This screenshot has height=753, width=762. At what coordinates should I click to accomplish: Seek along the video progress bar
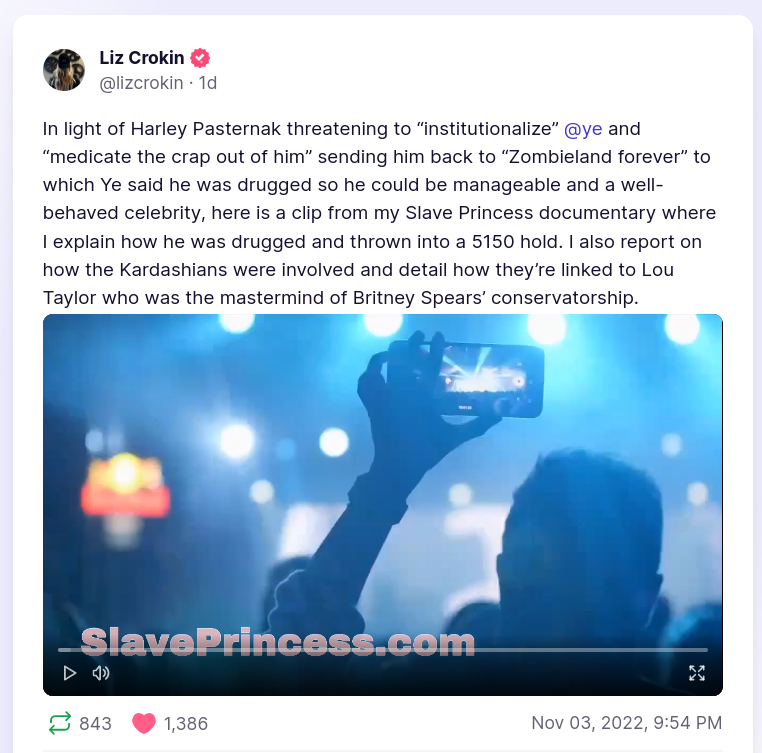click(x=380, y=650)
